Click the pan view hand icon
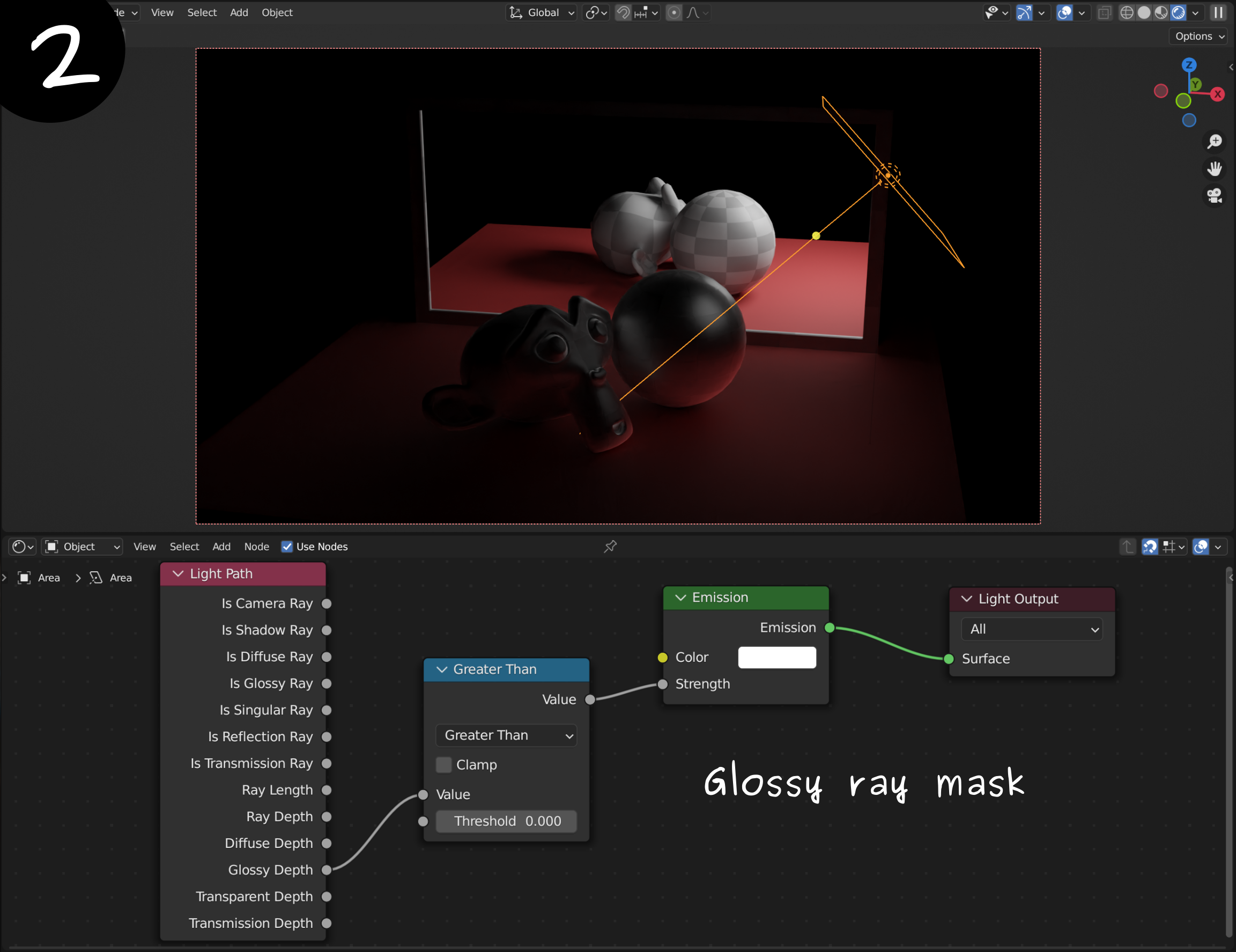Image resolution: width=1236 pixels, height=952 pixels. (x=1215, y=168)
